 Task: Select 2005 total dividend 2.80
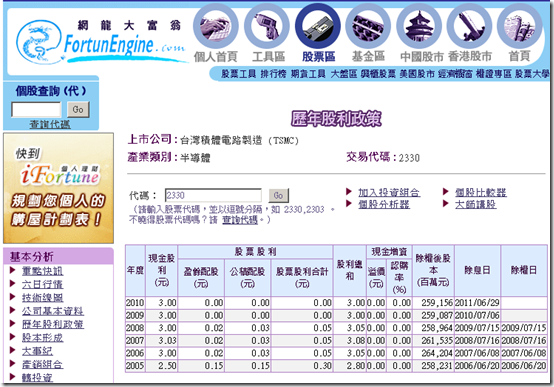(349, 365)
